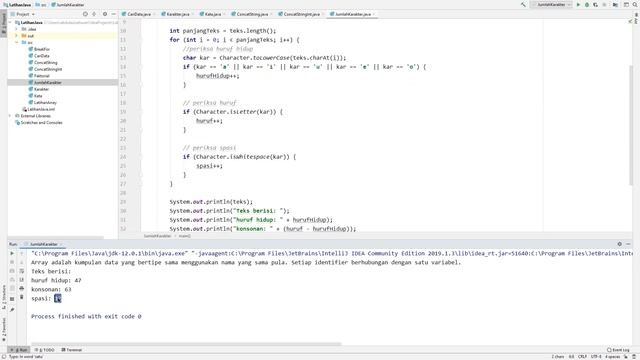
Task: Toggle the Project tool window side tab
Action: (3, 22)
